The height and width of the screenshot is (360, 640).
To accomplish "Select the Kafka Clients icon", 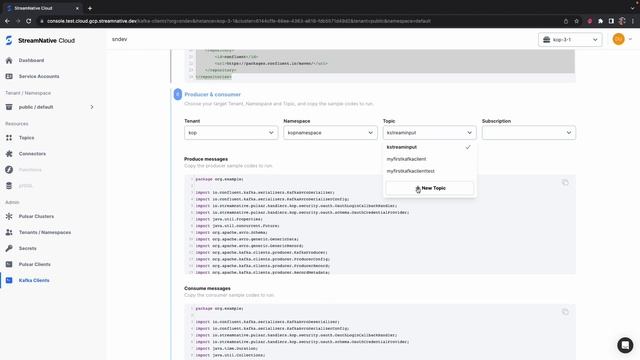I will 9,280.
